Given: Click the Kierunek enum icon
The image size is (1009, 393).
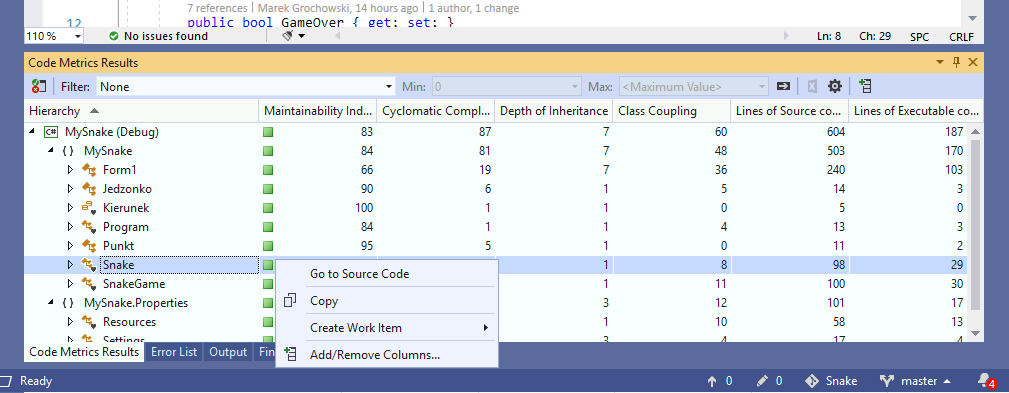Looking at the screenshot, I should click(89, 208).
